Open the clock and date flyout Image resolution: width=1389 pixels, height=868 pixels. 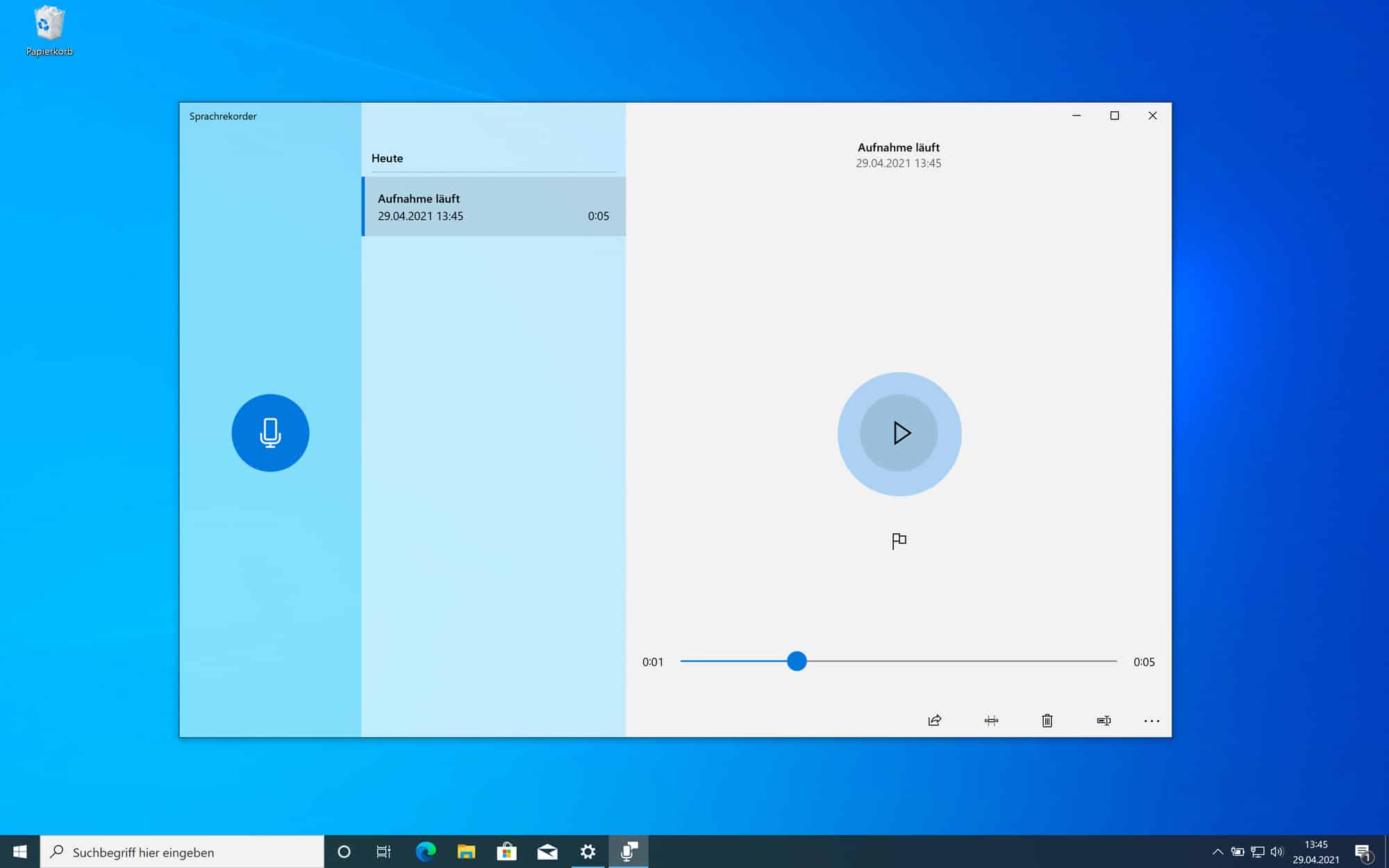pyautogui.click(x=1316, y=851)
